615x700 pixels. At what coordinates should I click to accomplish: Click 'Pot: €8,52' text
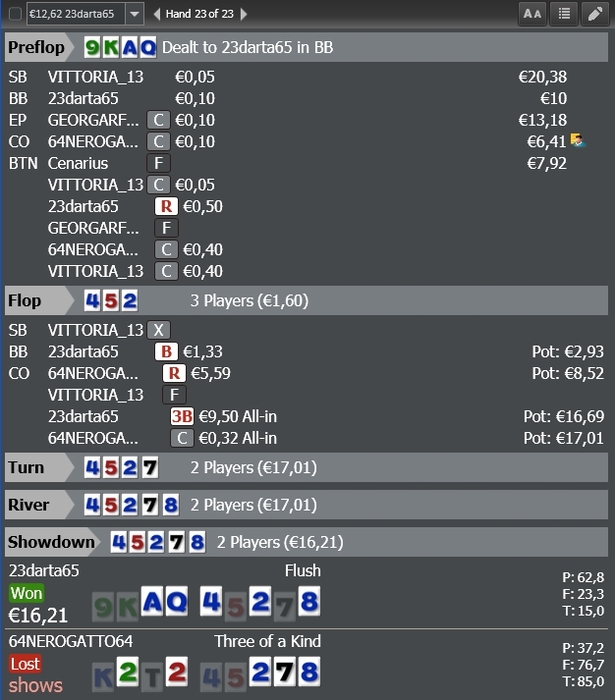click(568, 373)
